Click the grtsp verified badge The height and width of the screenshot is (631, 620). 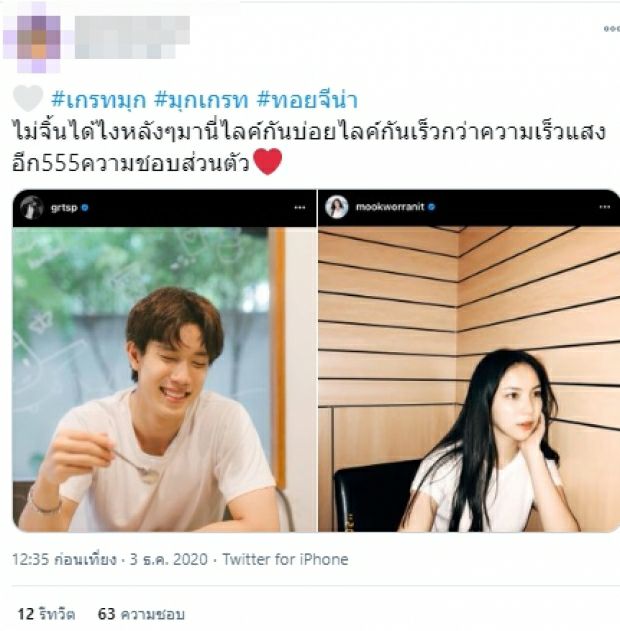coord(84,208)
